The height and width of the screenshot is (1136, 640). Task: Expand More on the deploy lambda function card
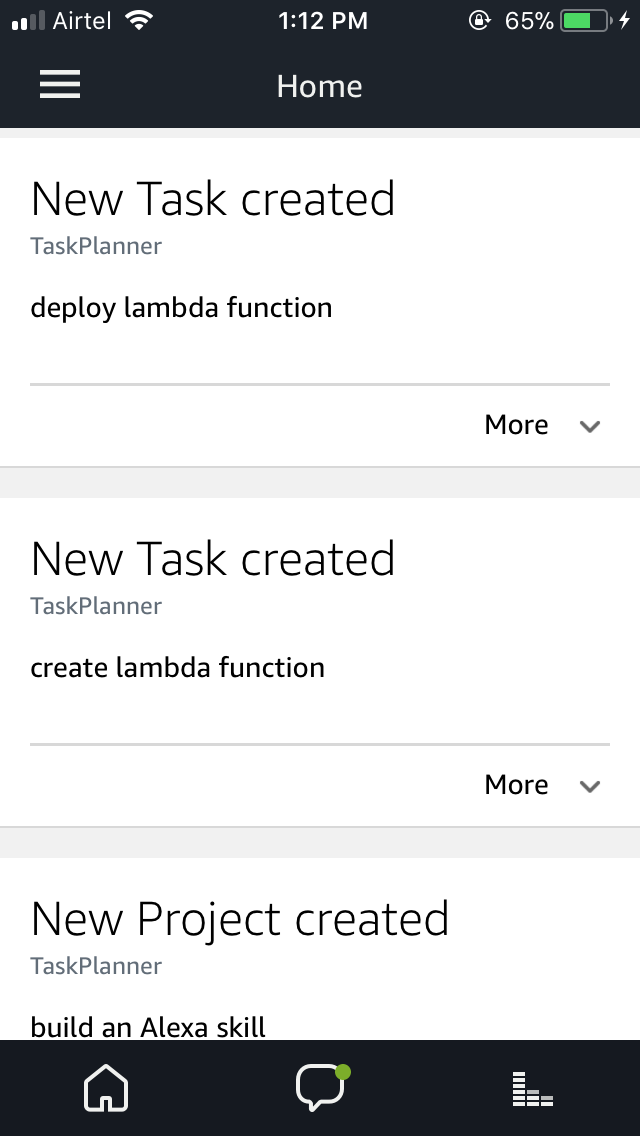[x=516, y=424]
